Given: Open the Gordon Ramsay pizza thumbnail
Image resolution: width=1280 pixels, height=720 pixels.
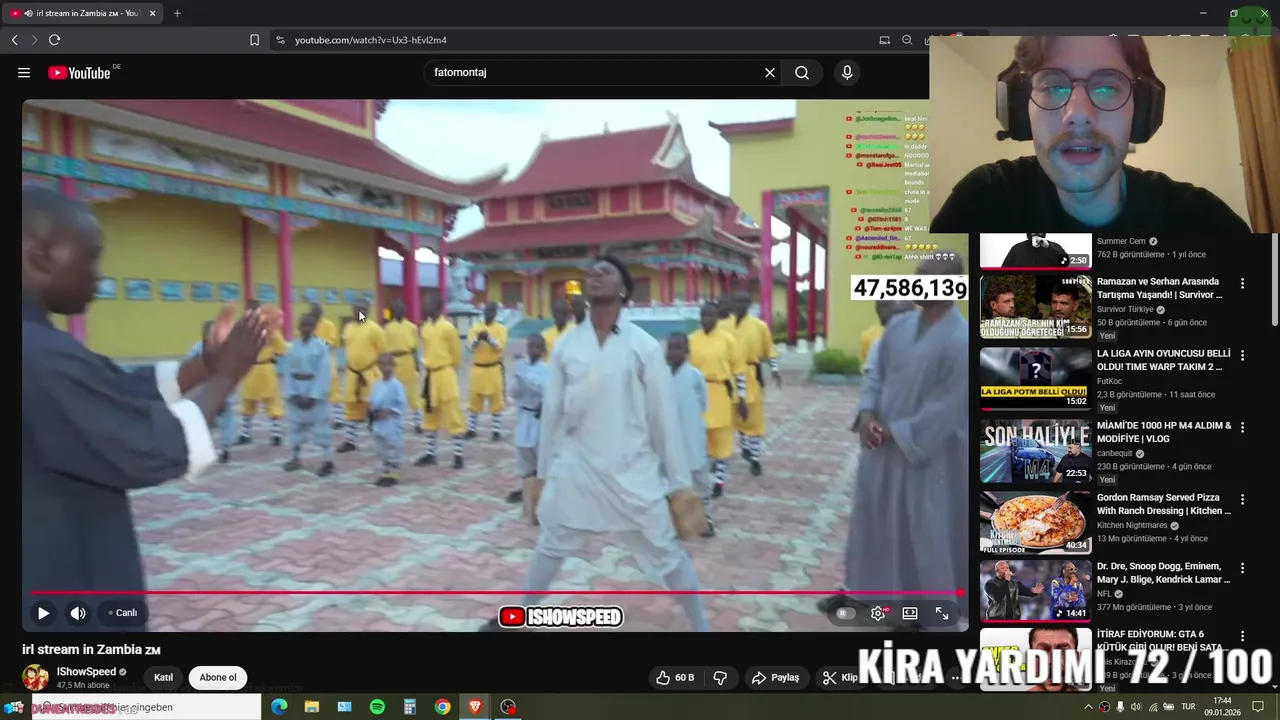Looking at the screenshot, I should coord(1035,522).
